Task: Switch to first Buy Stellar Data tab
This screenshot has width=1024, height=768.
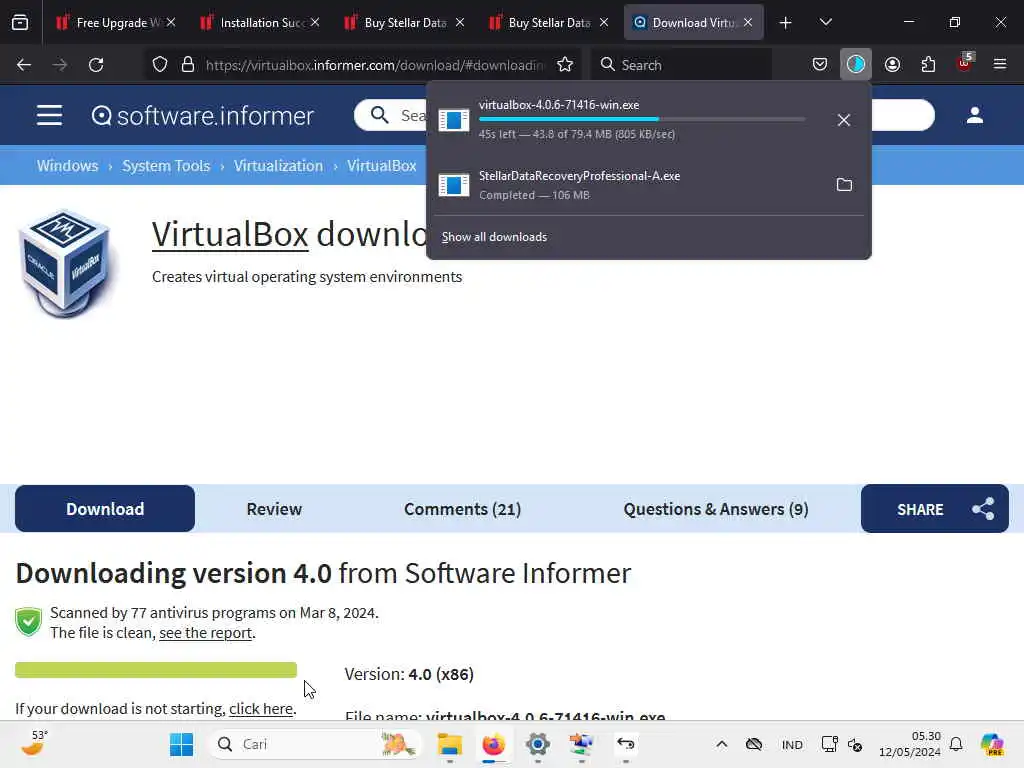Action: [x=404, y=23]
